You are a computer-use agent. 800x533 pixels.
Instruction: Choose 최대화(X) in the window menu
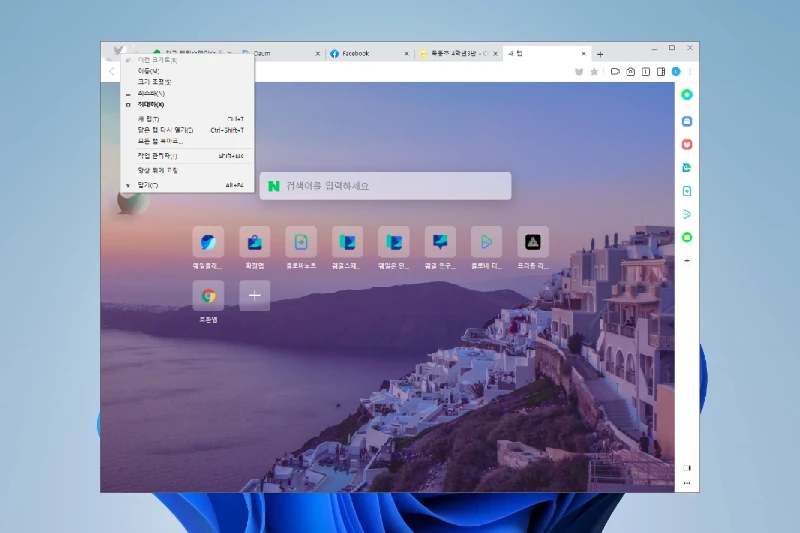tap(187, 105)
